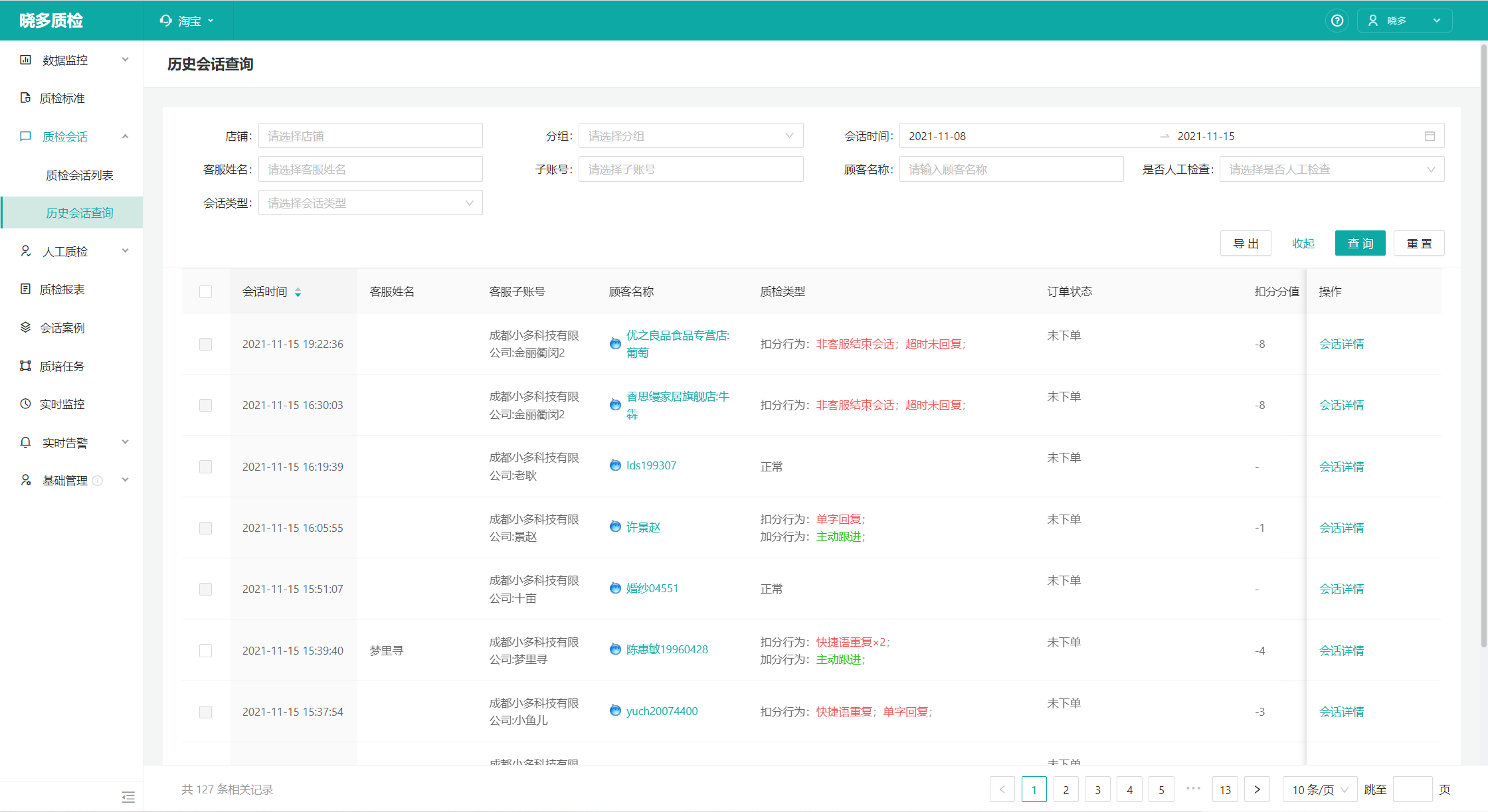1488x812 pixels.
Task: Click the 数据监控 chart icon
Action: pos(25,60)
